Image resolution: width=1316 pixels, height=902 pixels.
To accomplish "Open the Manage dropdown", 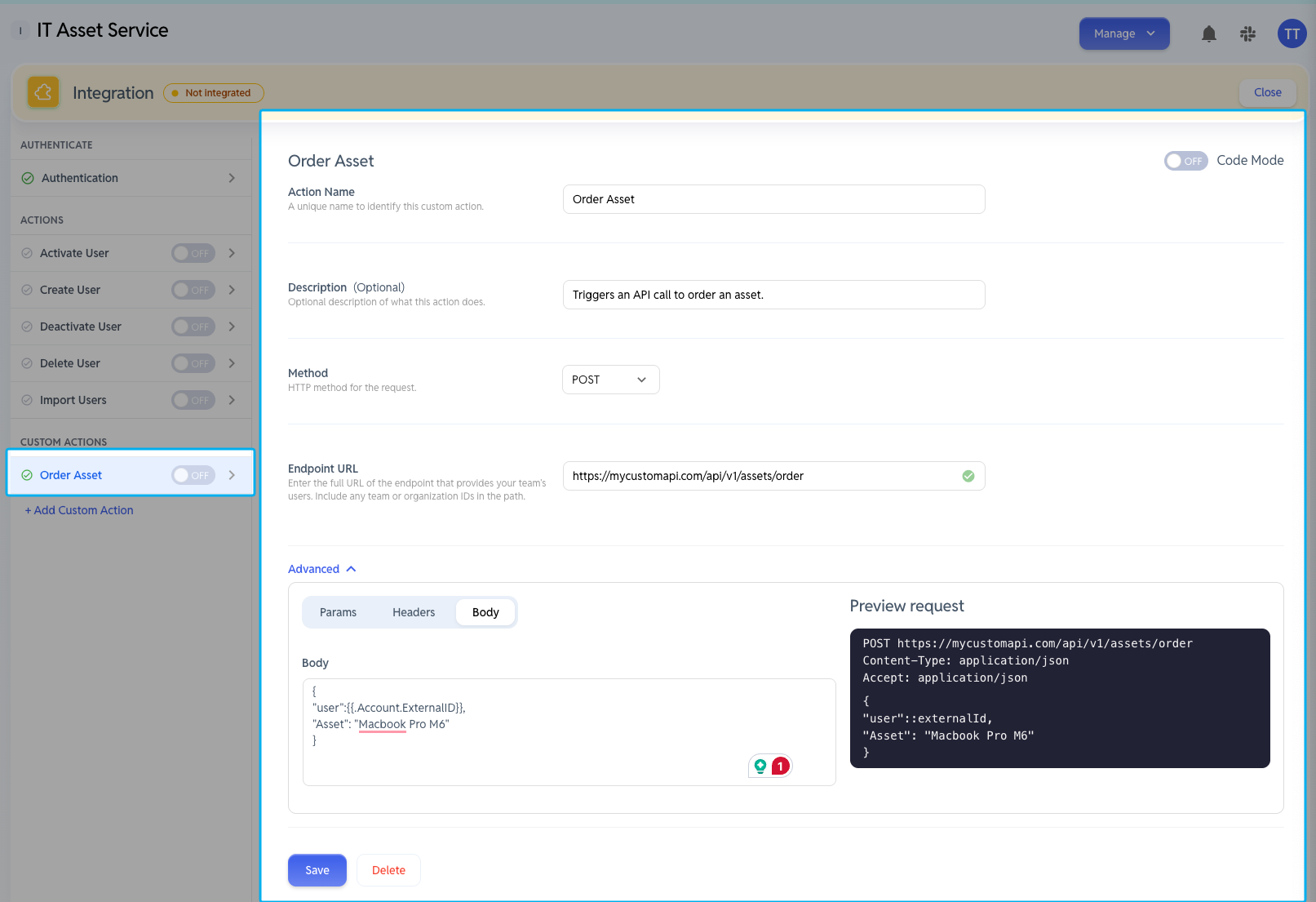I will 1124,33.
